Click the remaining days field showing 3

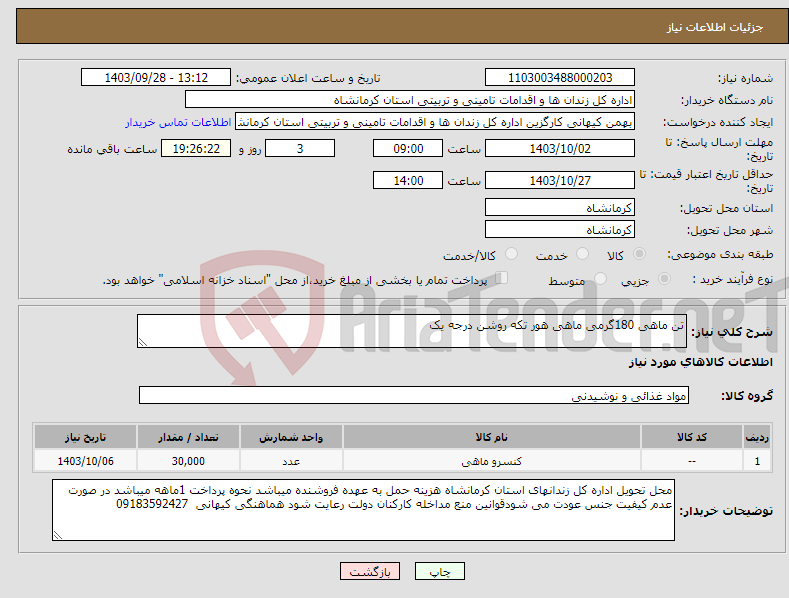pos(300,148)
